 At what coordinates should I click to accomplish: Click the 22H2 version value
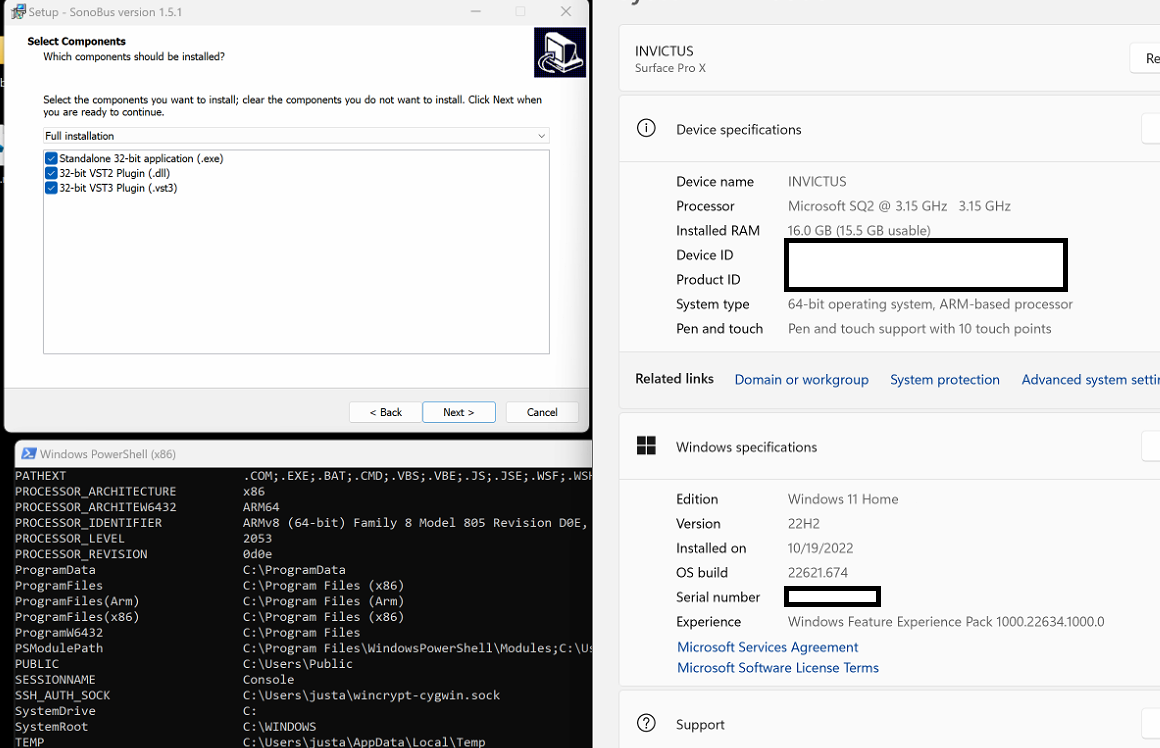pos(803,523)
